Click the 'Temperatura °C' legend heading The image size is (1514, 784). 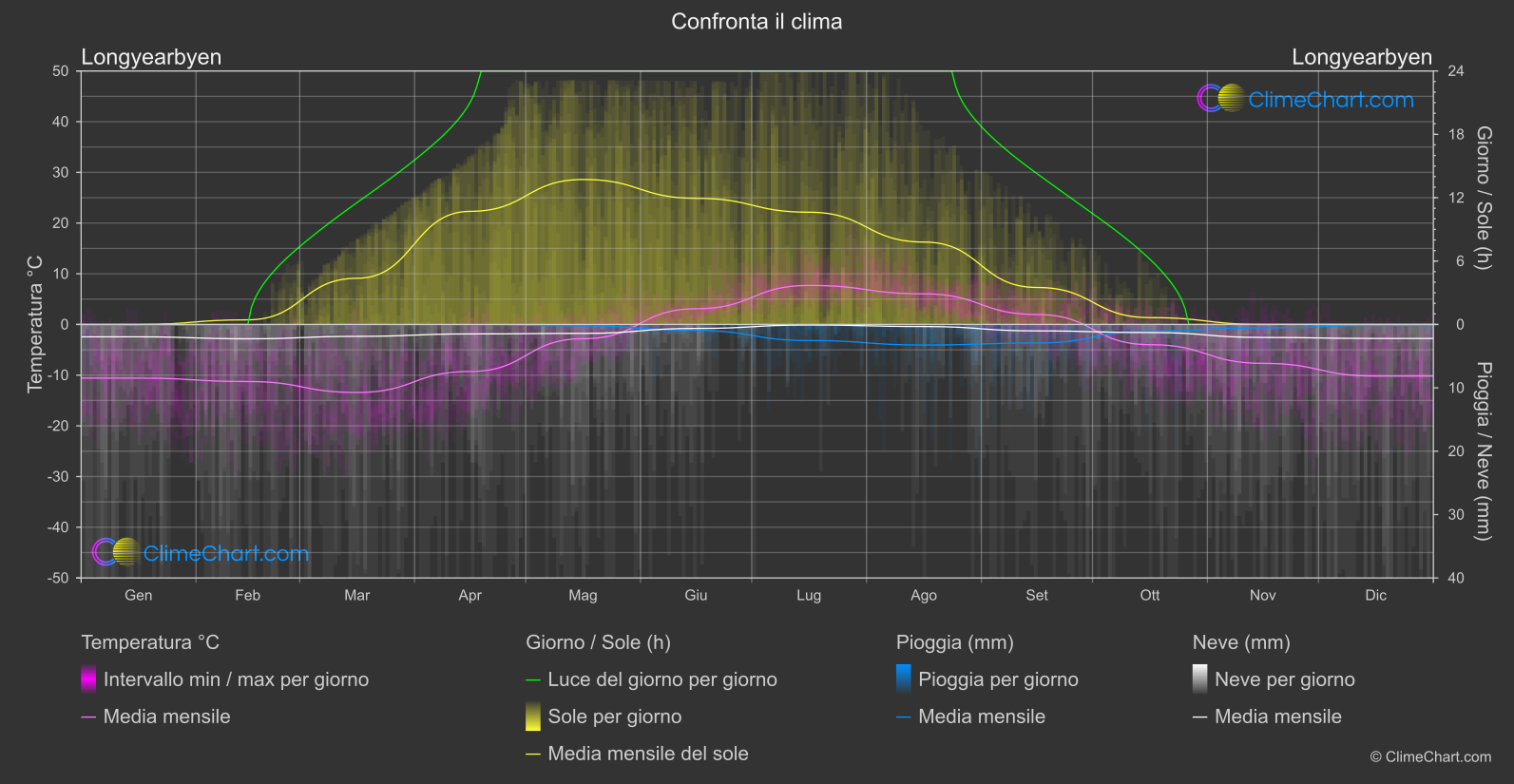(x=150, y=642)
